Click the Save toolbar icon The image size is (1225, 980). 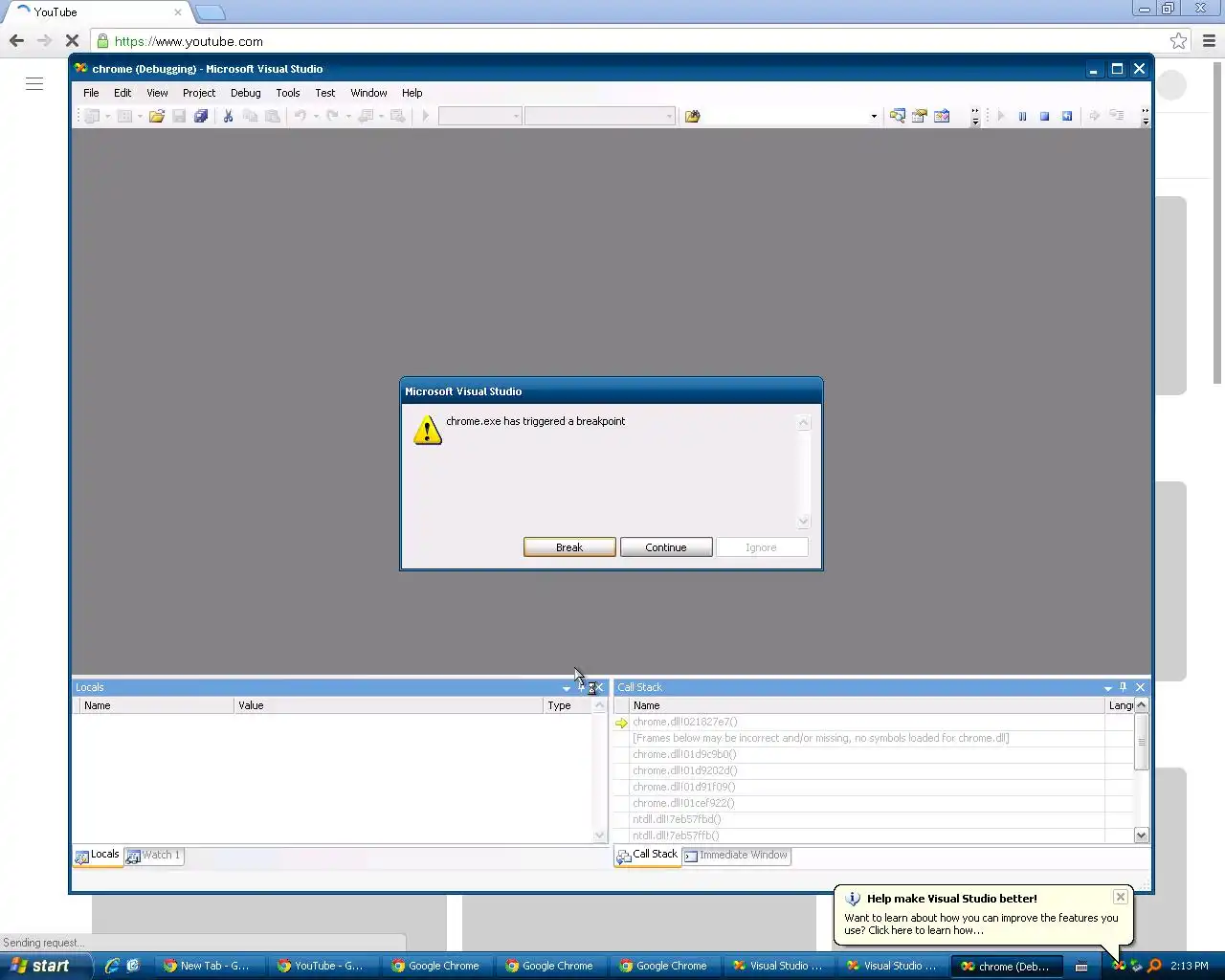coord(179,116)
